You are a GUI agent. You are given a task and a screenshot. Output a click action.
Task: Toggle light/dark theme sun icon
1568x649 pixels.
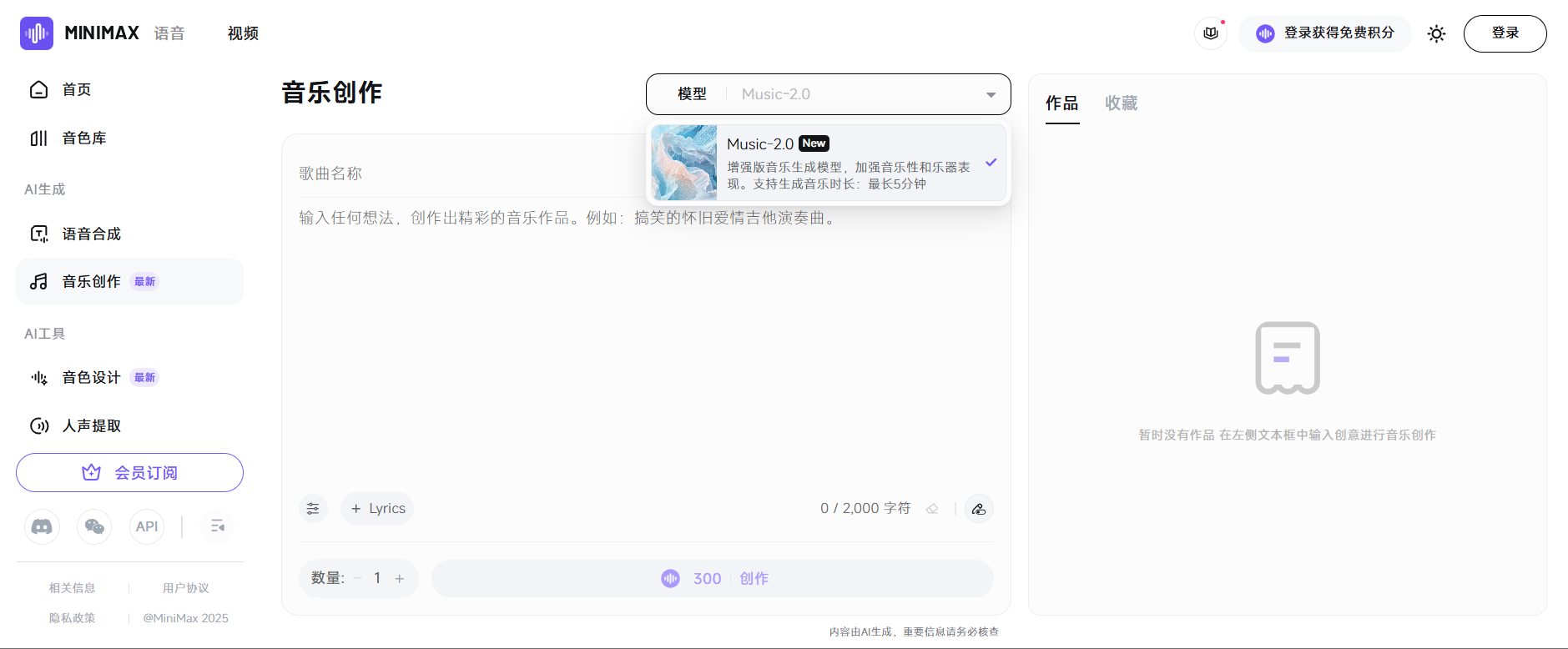coord(1436,33)
